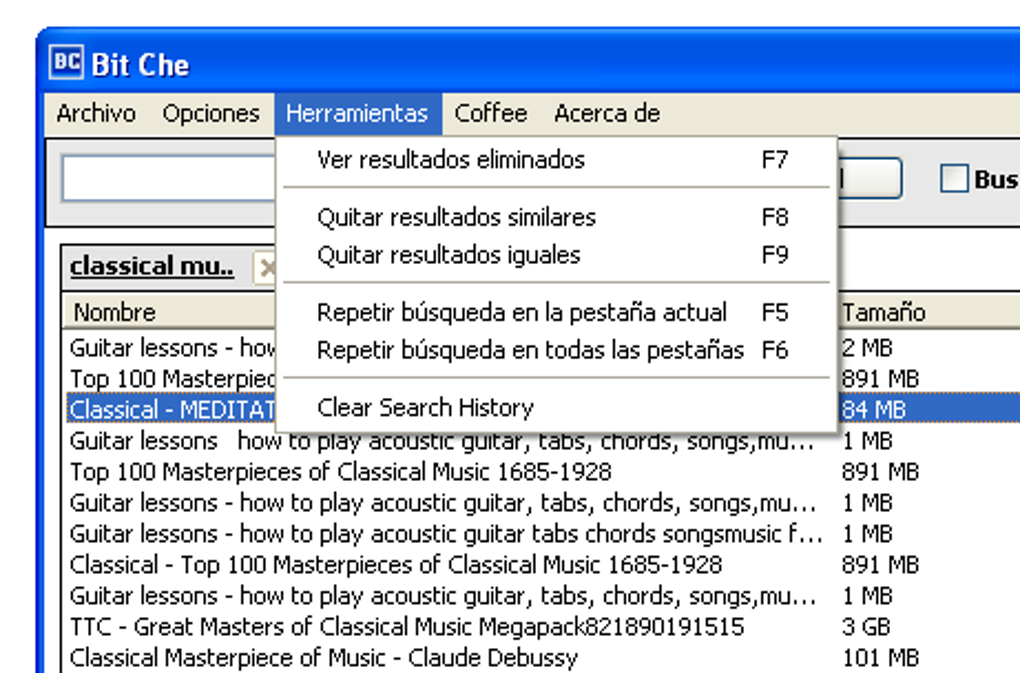The image size is (1020, 673).
Task: Choose Quitar resultados similares
Action: point(556,217)
